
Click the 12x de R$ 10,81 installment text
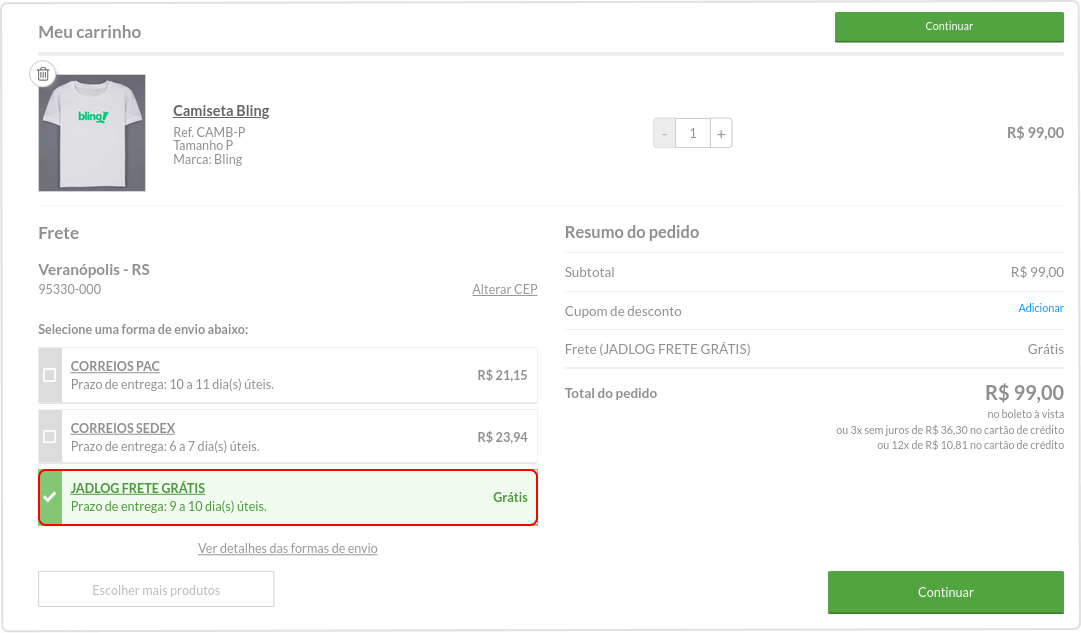(970, 445)
